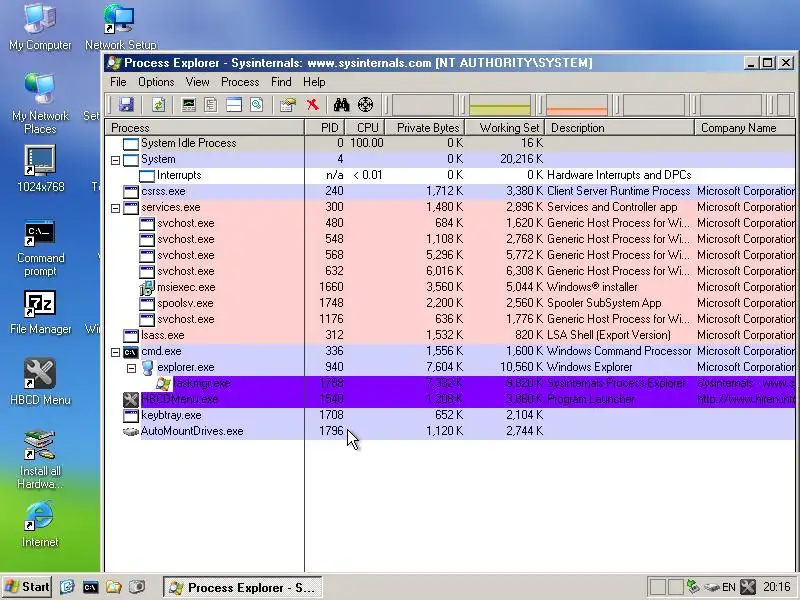
Task: Click the orange mini graph in the toolbar
Action: tap(577, 105)
